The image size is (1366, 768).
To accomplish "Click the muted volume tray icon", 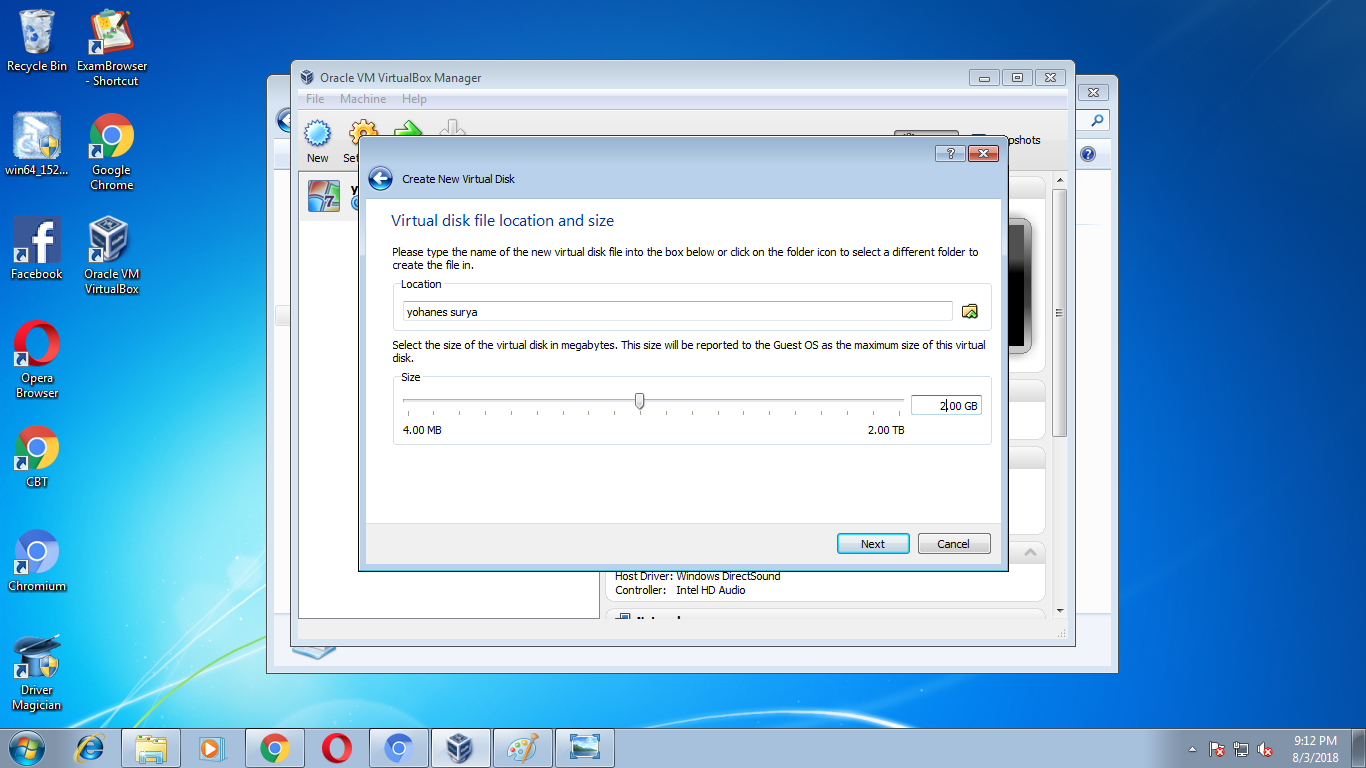I will 1265,749.
